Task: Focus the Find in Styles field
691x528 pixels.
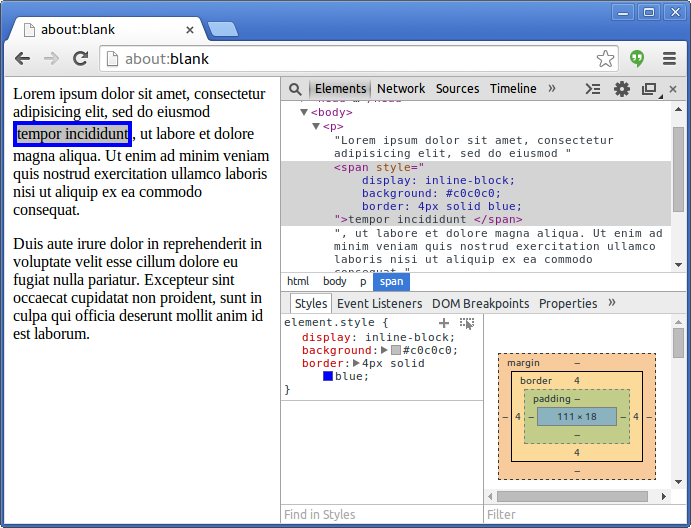Action: [382, 514]
